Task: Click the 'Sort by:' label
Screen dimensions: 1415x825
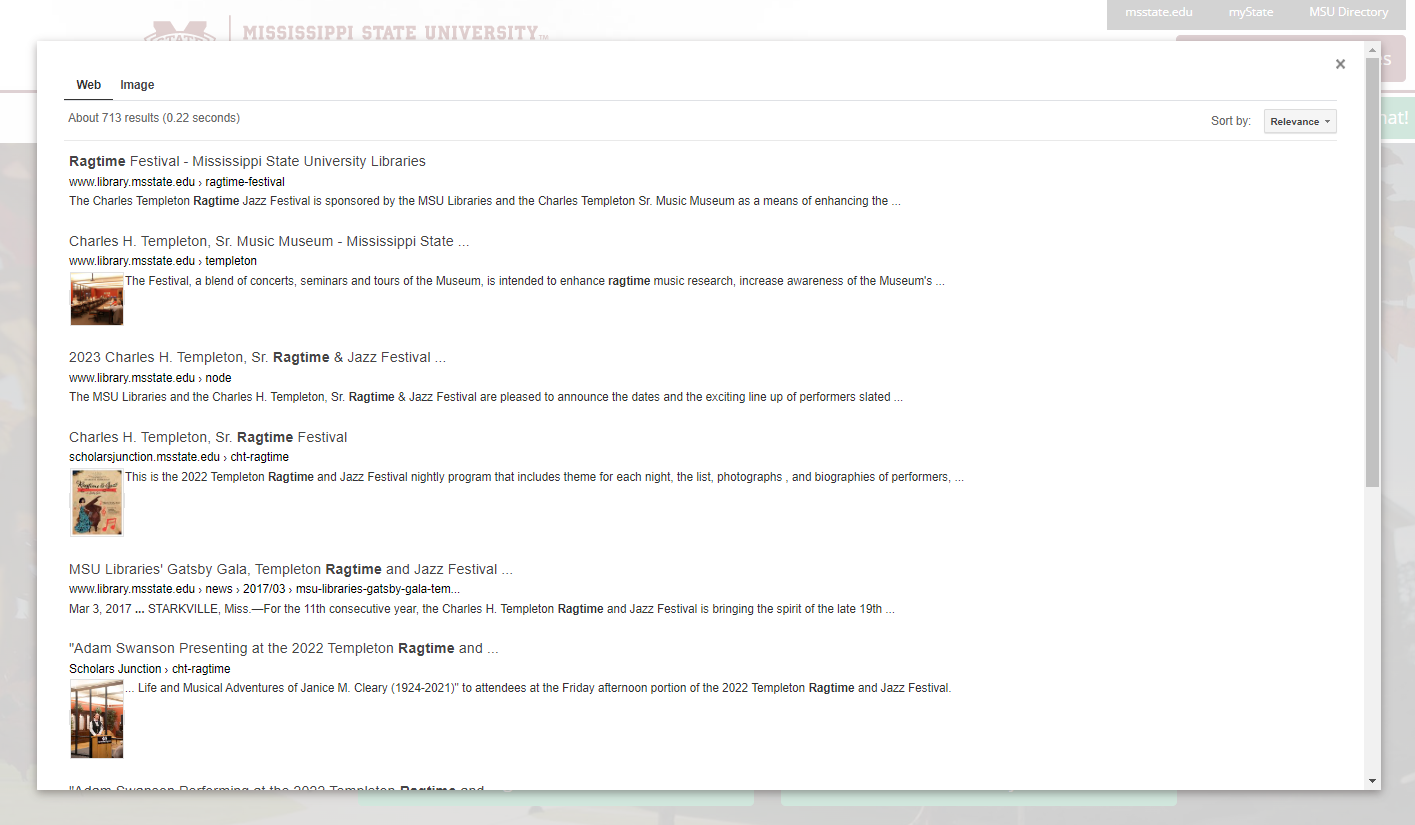Action: coord(1231,121)
